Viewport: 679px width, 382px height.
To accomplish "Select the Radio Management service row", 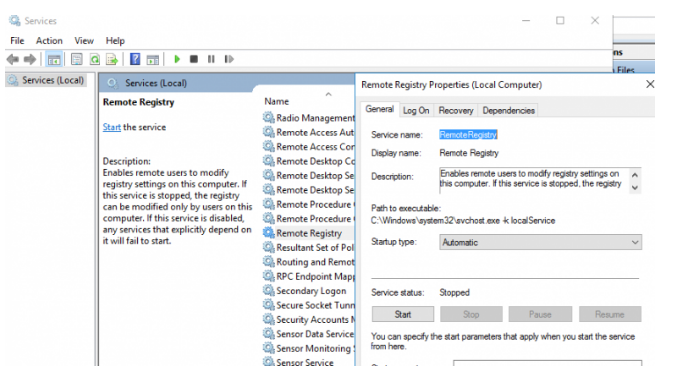I will [x=309, y=117].
